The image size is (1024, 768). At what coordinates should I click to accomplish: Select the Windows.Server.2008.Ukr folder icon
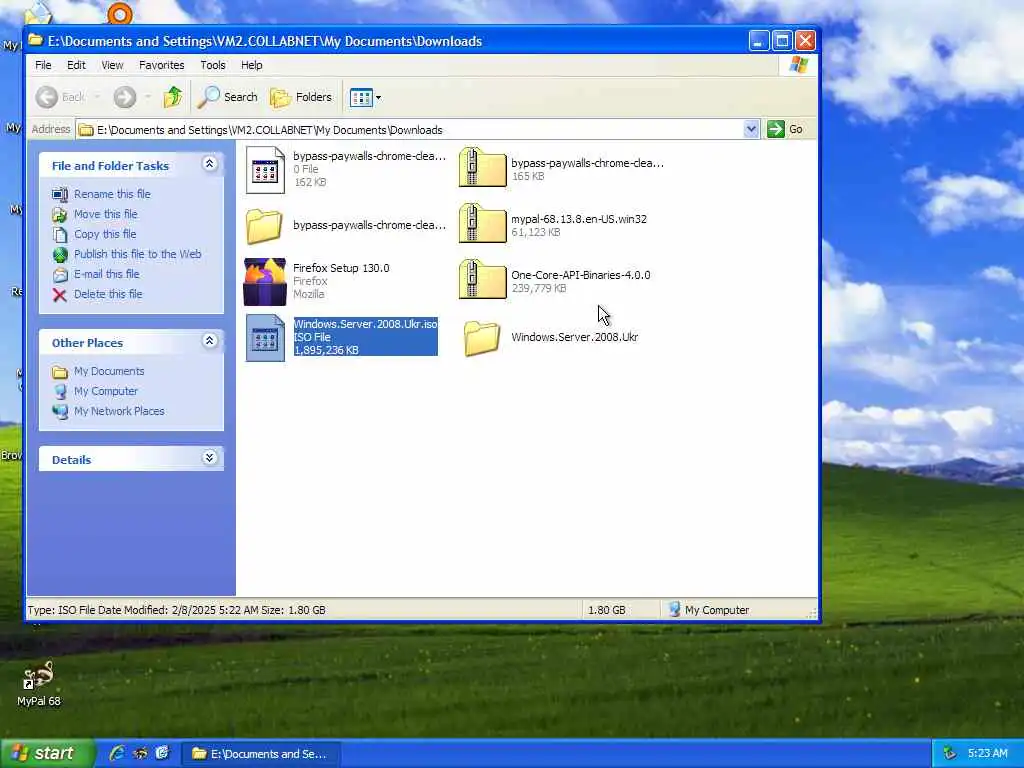482,338
